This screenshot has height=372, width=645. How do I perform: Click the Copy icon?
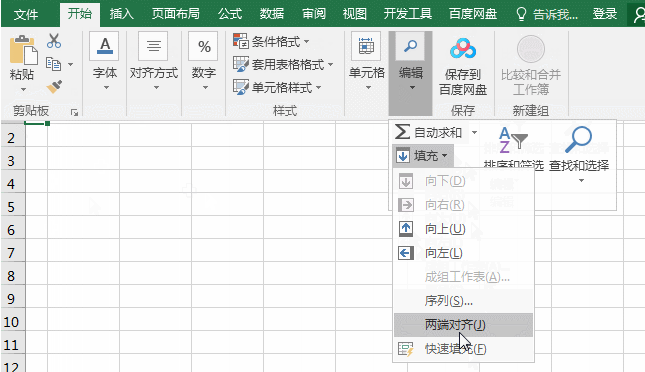53,64
